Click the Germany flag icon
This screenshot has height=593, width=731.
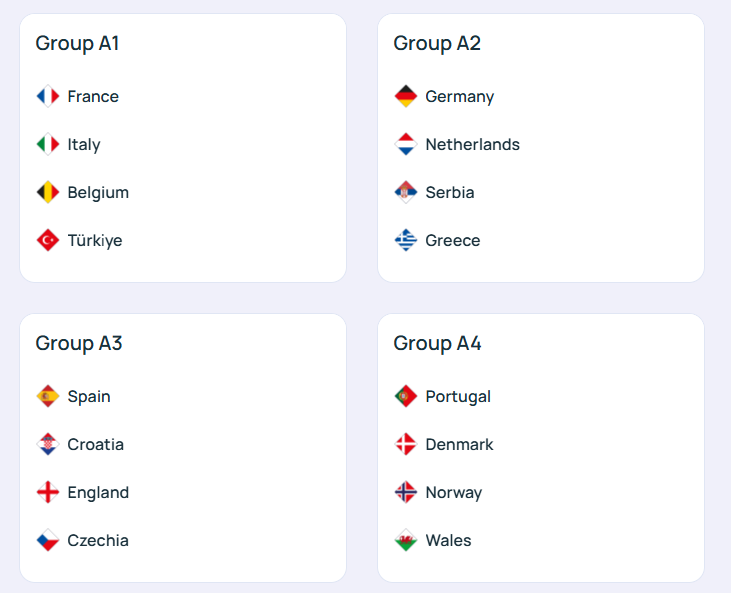coord(405,96)
